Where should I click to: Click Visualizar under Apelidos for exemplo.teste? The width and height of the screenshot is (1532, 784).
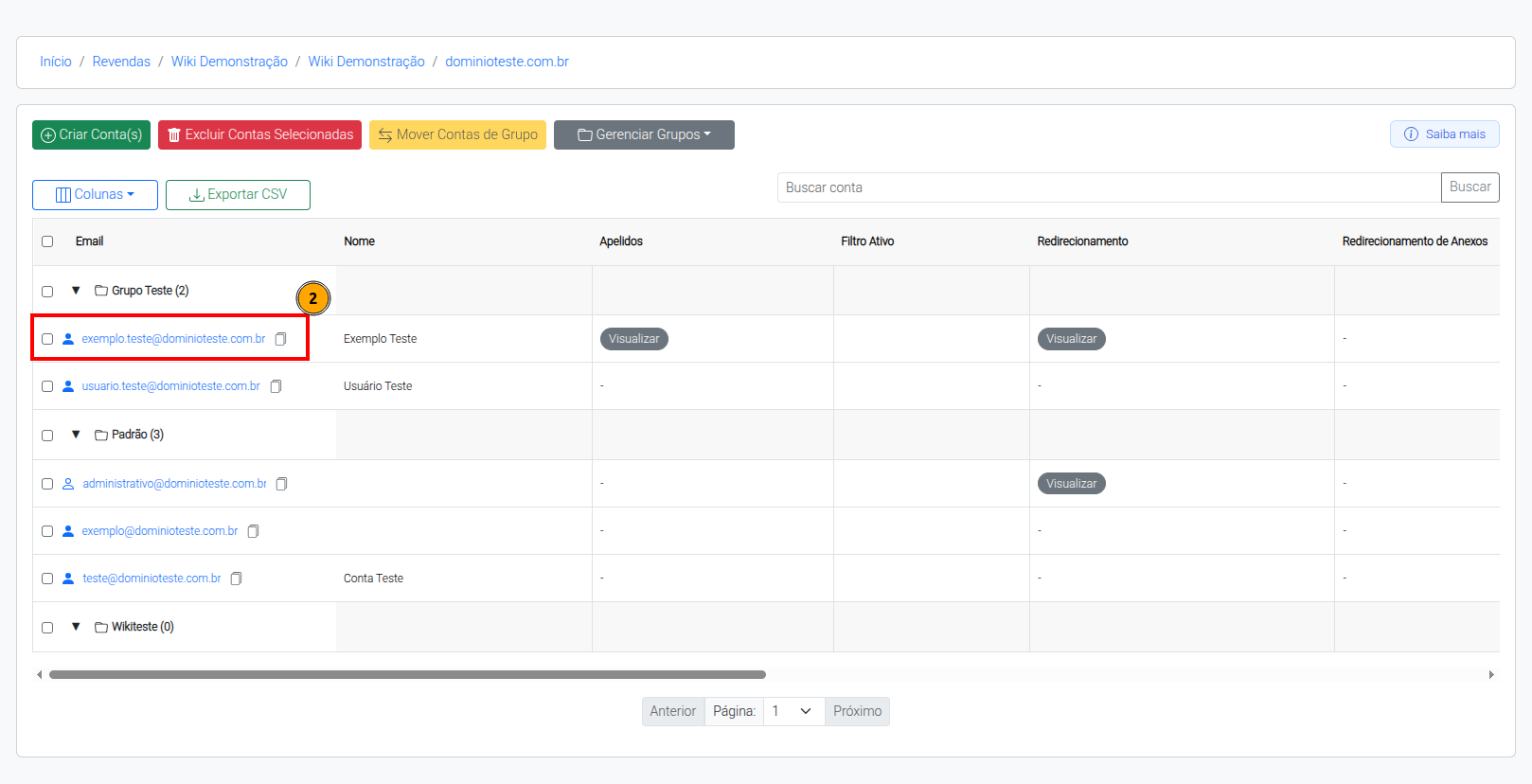click(x=633, y=339)
